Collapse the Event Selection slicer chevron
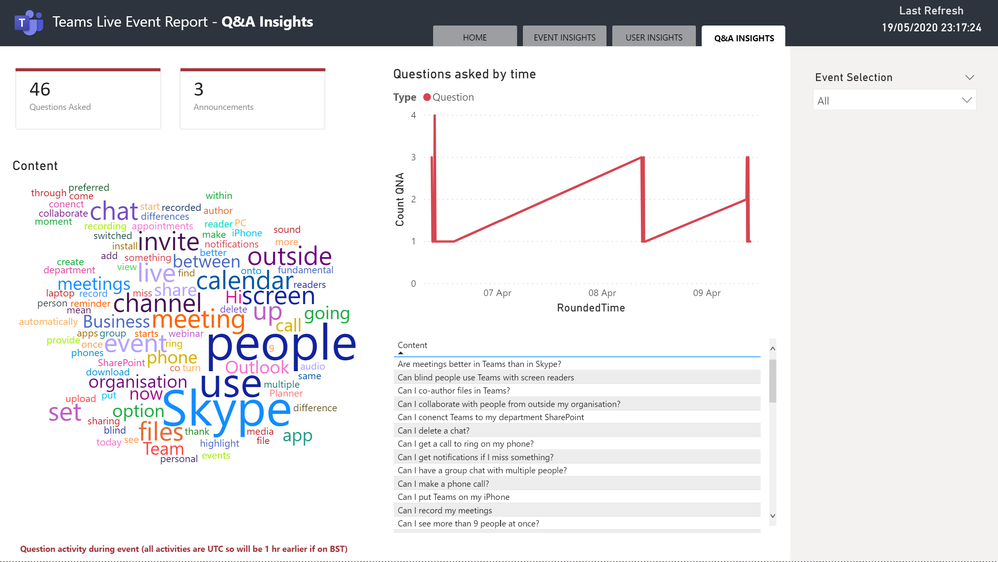998x562 pixels. (x=969, y=78)
